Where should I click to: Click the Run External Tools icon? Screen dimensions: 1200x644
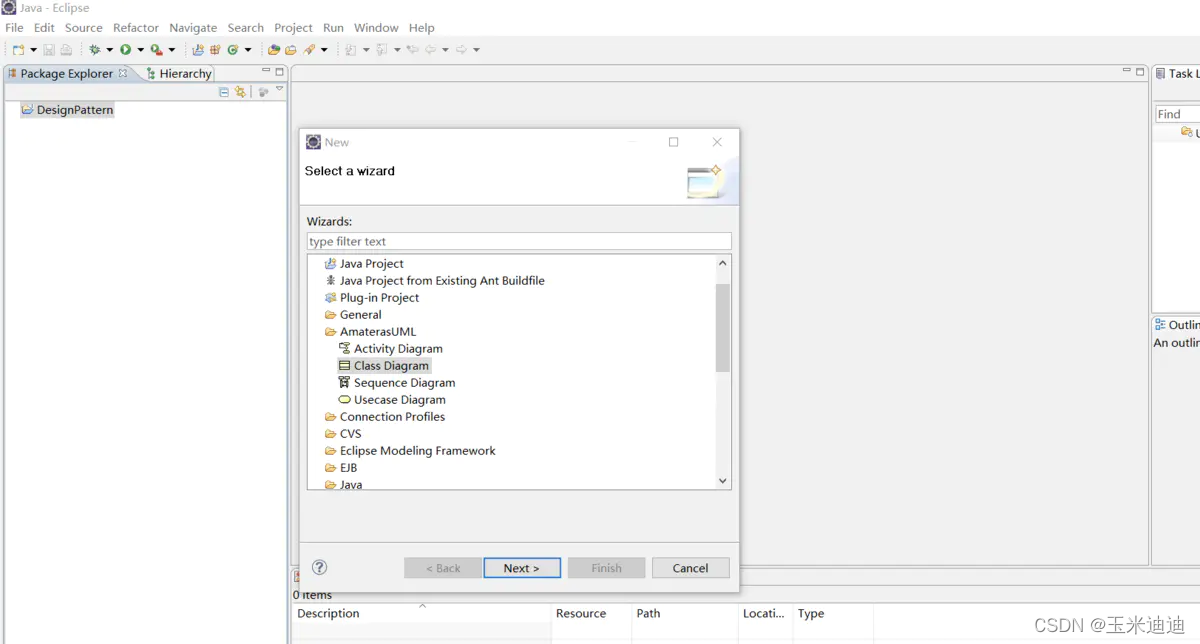click(x=157, y=49)
